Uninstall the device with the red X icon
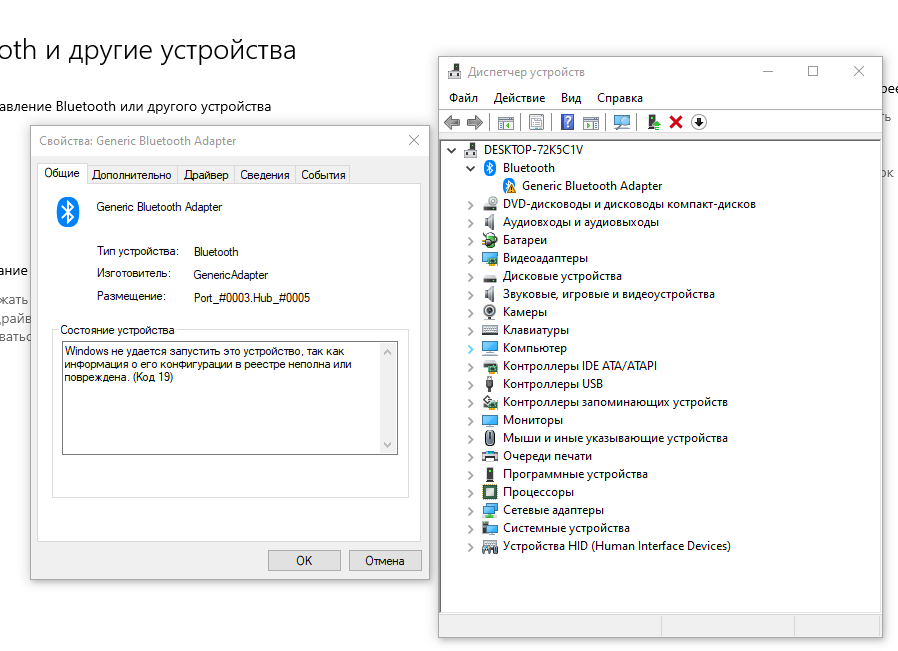This screenshot has width=898, height=651. 676,122
